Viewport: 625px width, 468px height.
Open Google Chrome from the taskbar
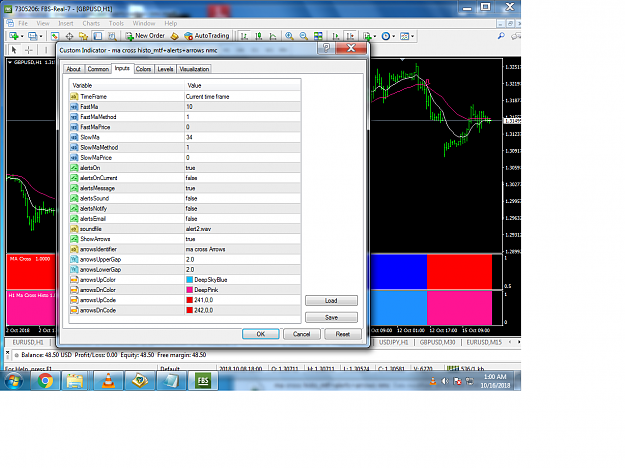[x=46, y=381]
